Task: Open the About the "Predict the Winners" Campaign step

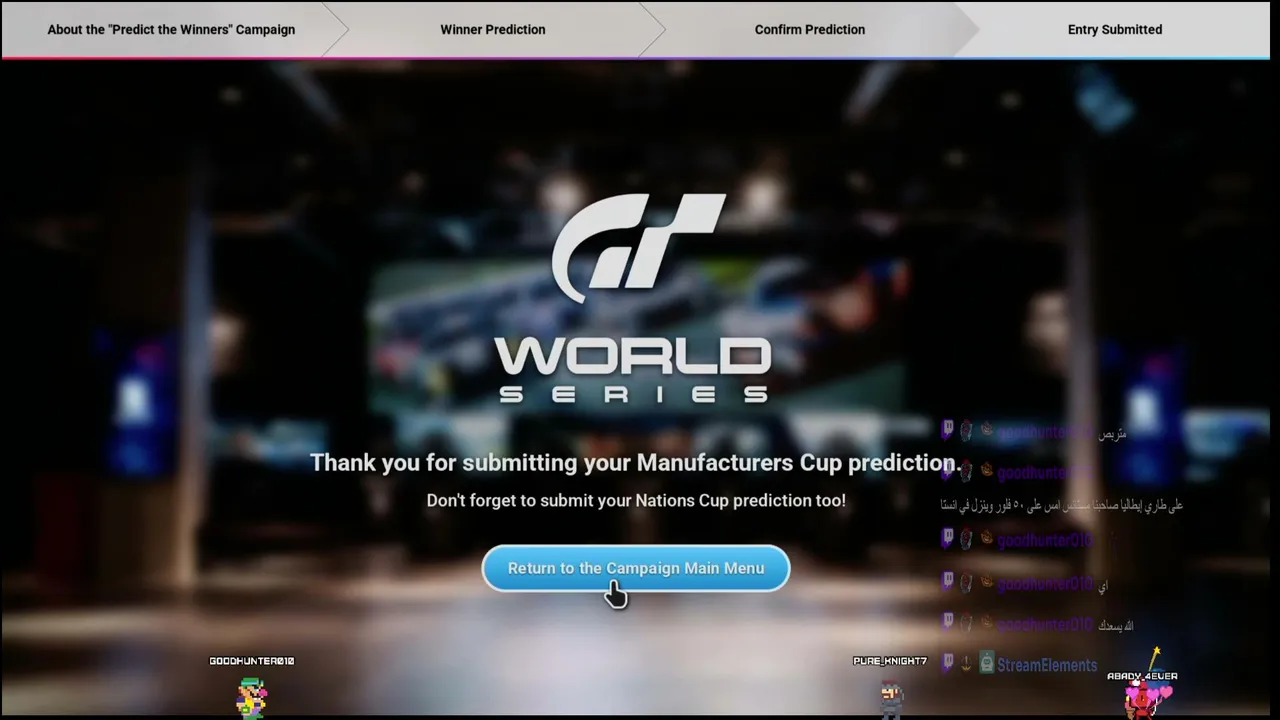Action: [x=171, y=29]
